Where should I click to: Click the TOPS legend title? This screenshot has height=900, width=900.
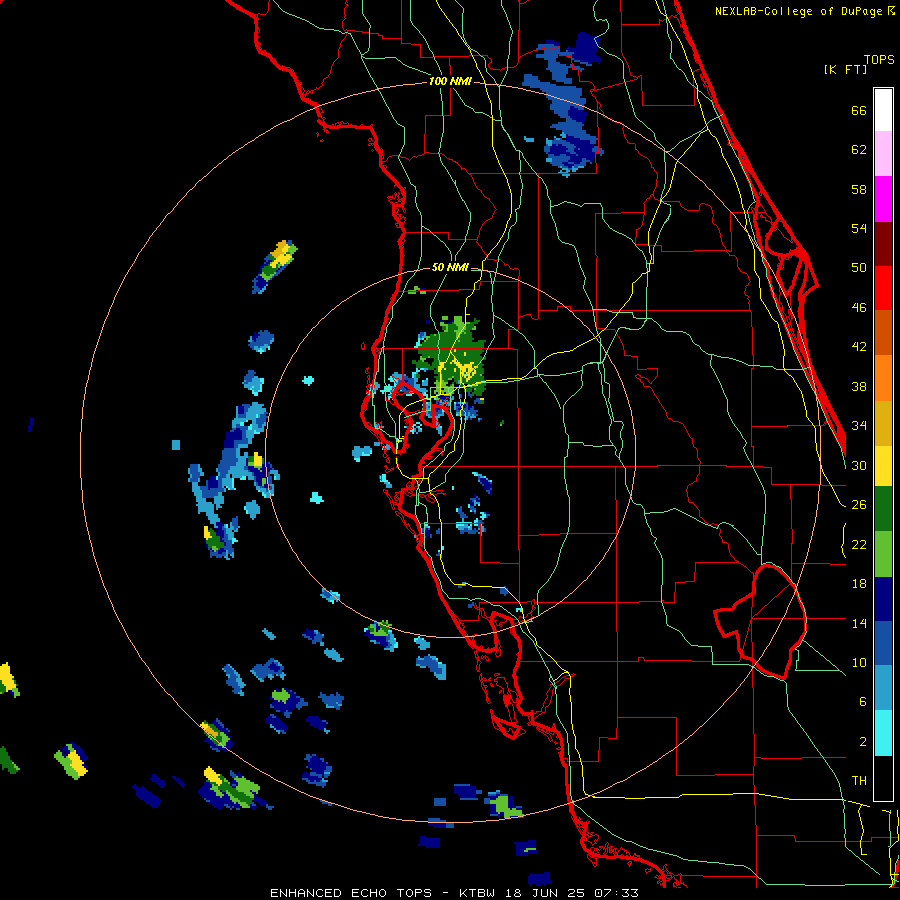point(879,60)
